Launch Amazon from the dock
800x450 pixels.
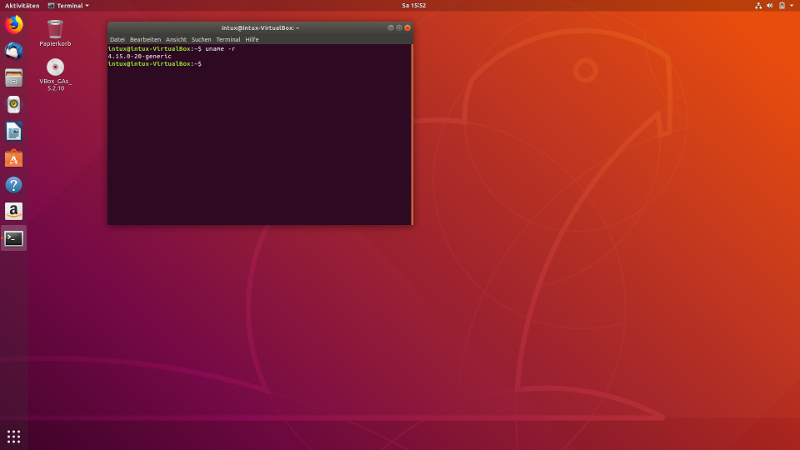[14, 211]
